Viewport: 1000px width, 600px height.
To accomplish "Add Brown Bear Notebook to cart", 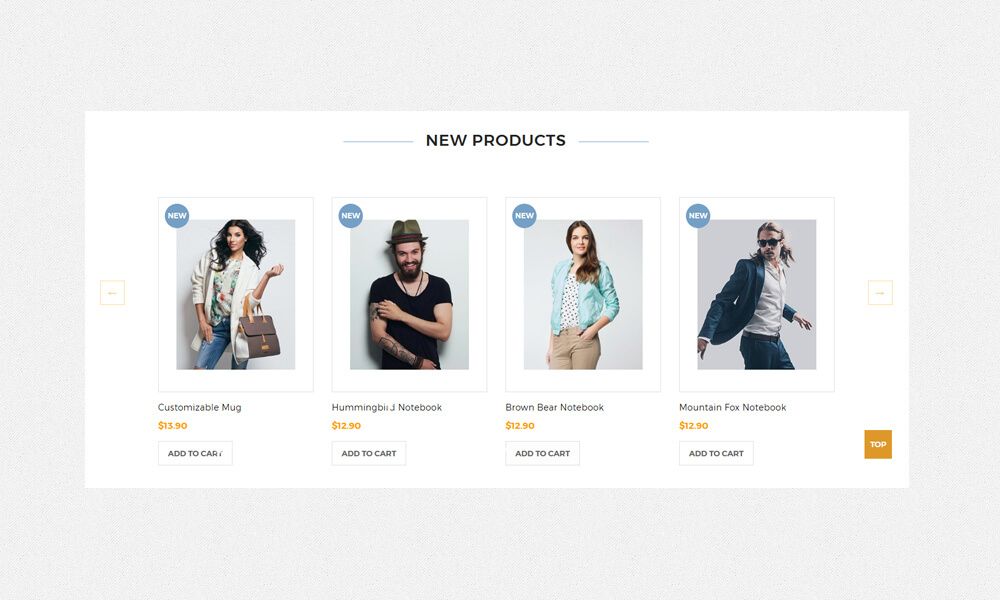I will pyautogui.click(x=543, y=453).
